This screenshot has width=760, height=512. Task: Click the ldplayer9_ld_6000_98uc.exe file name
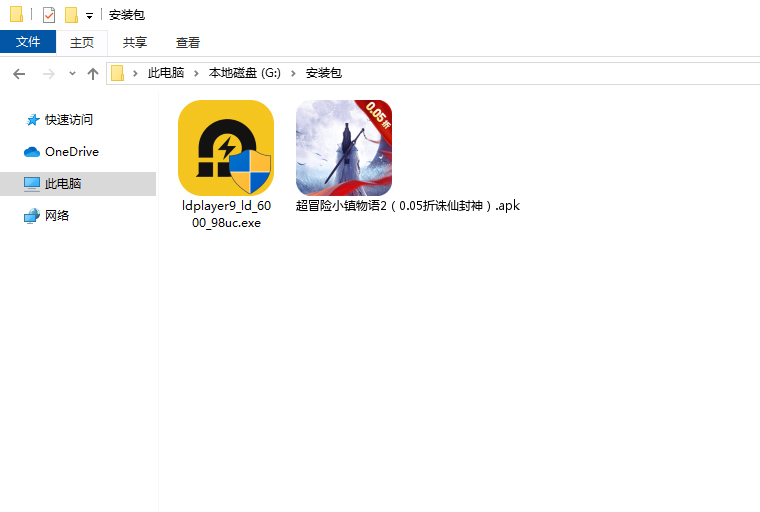point(226,214)
